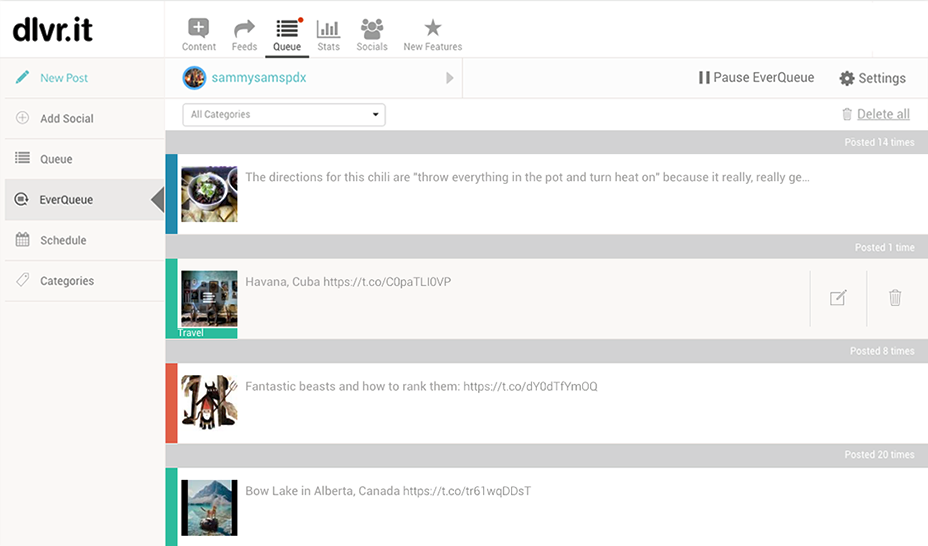This screenshot has height=546, width=928.
Task: Click 'Posted 1 time' text
Action: 884,248
